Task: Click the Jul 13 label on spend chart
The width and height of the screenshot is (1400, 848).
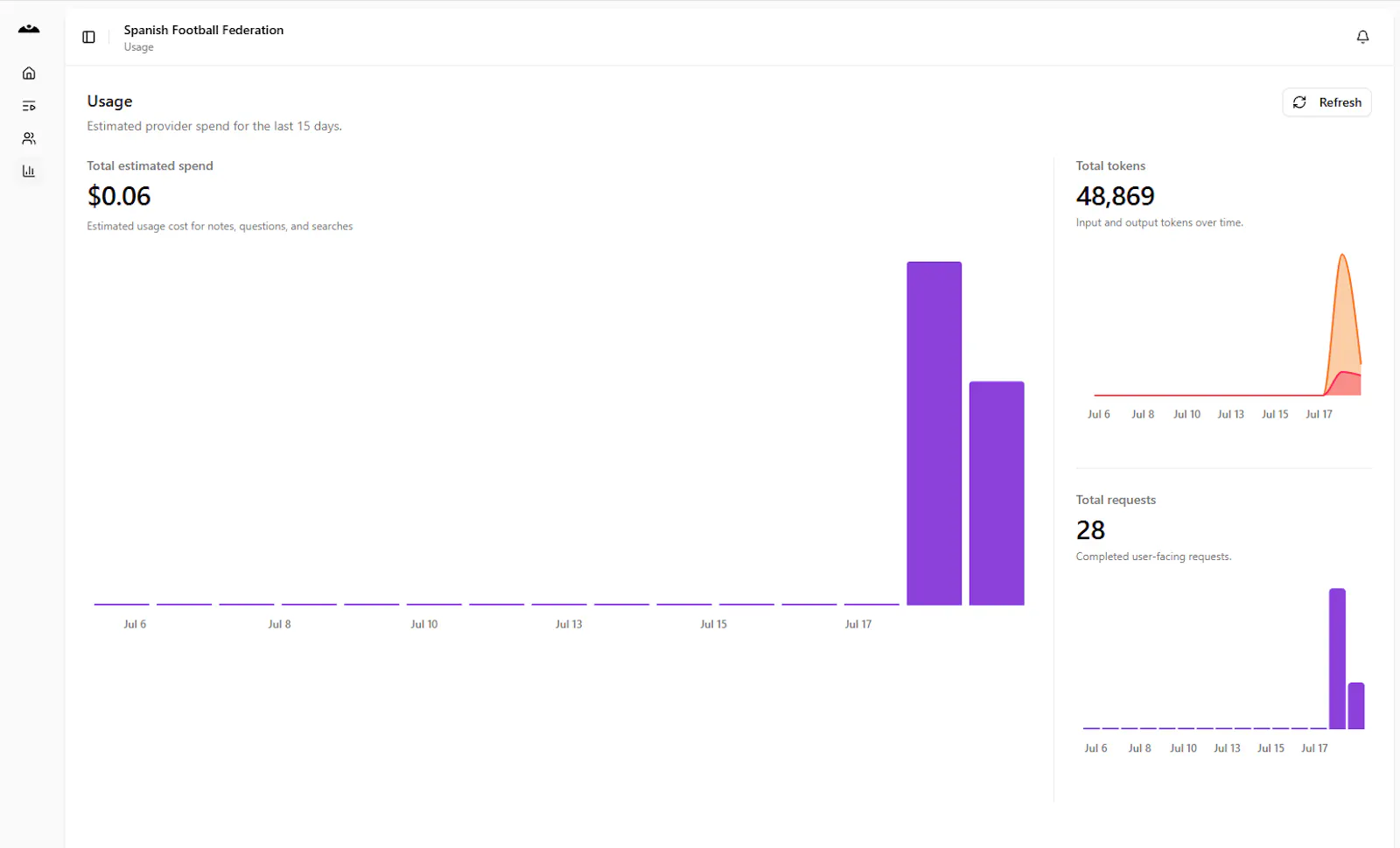Action: pos(569,624)
